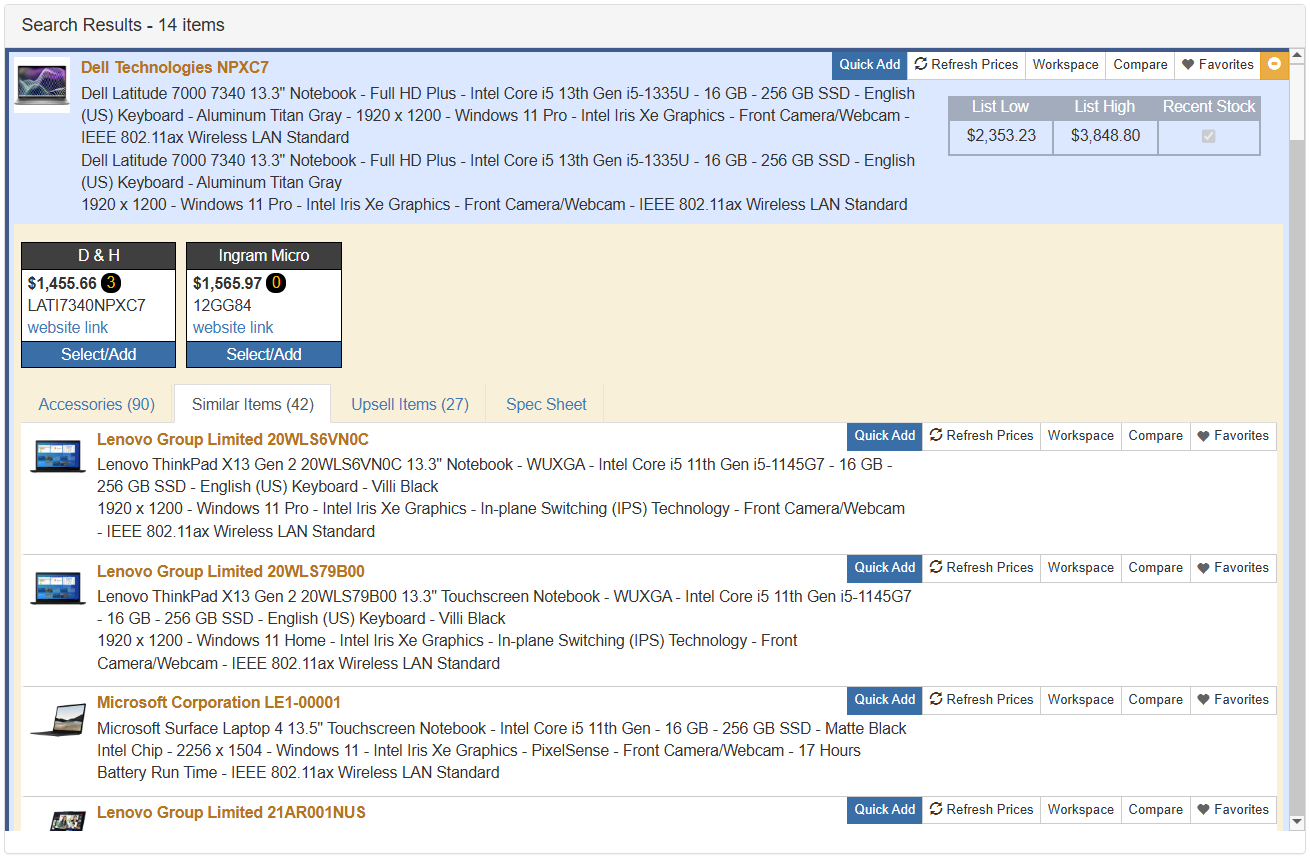Switch to the Accessories (90) tab
Viewport: 1310px width, 862px height.
pos(97,404)
